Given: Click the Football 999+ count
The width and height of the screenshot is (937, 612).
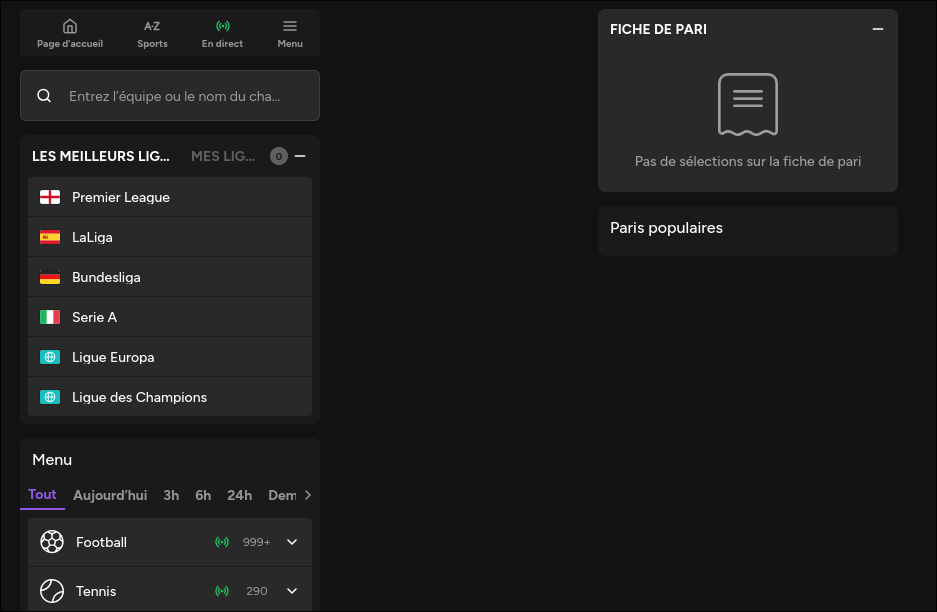Looking at the screenshot, I should pyautogui.click(x=256, y=542).
